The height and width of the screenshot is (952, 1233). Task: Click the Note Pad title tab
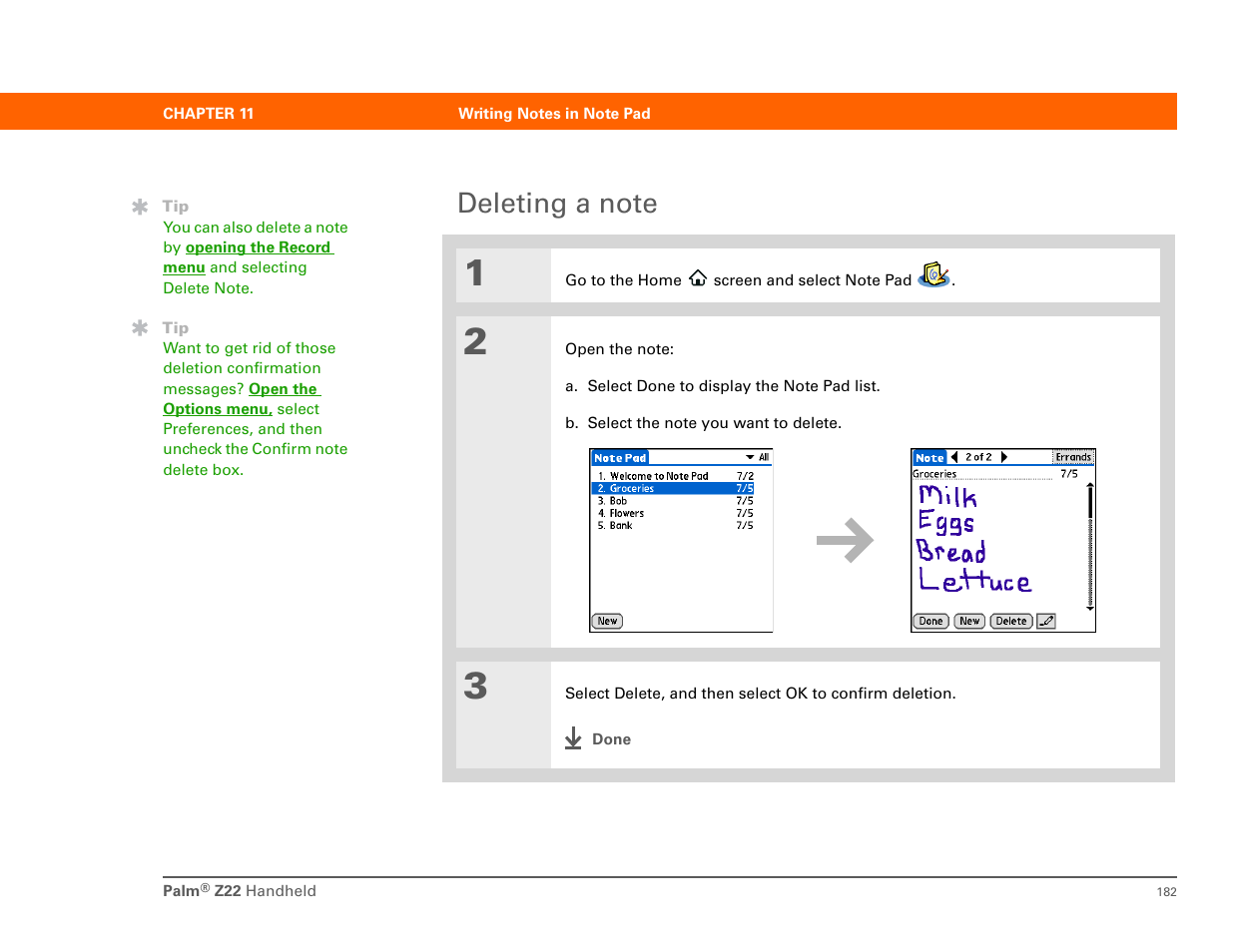click(620, 458)
